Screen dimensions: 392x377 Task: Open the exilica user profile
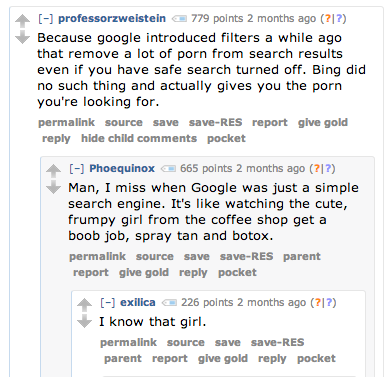pyautogui.click(x=138, y=302)
